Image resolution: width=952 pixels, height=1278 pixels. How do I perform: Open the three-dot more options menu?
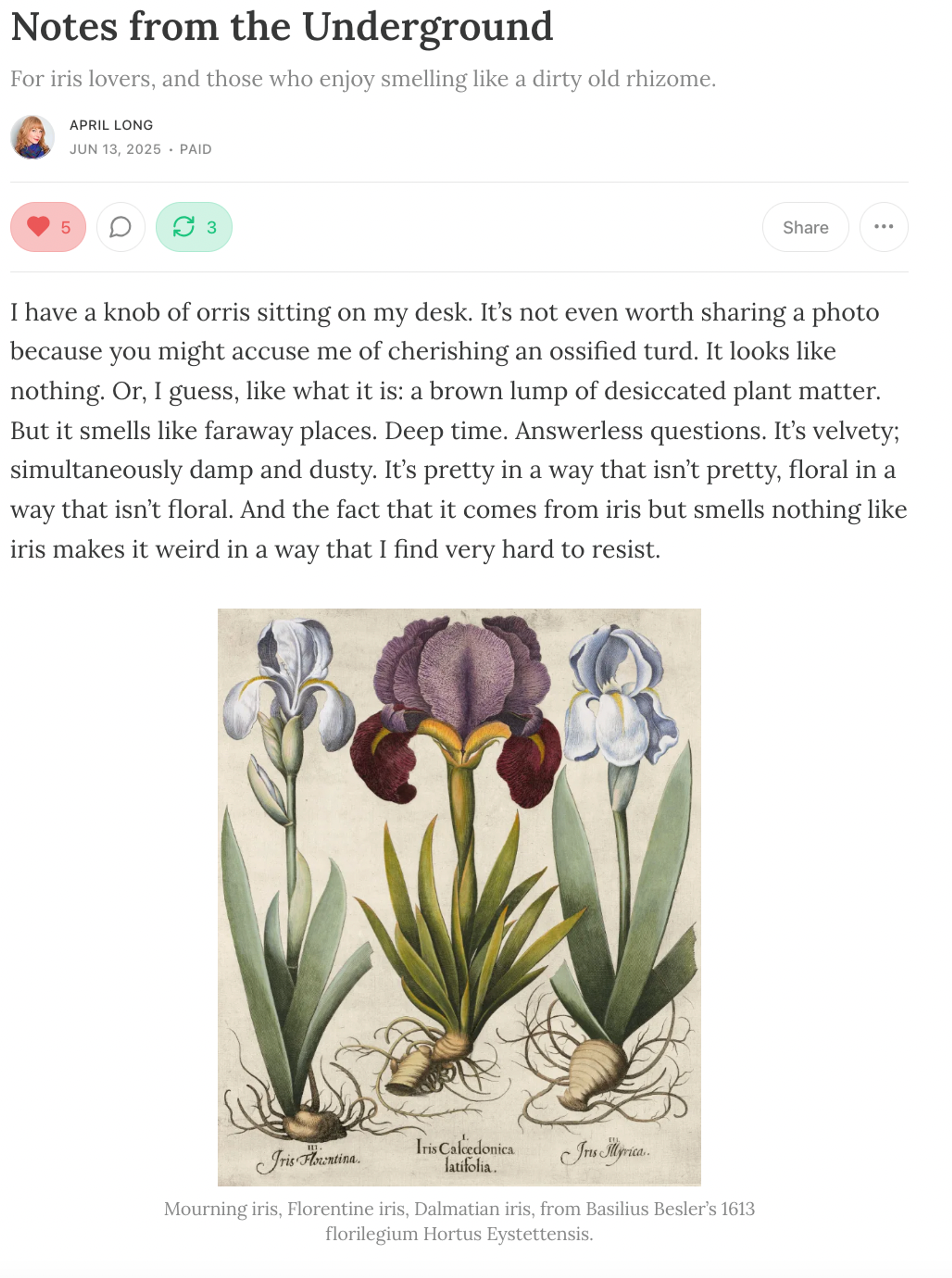pos(884,227)
